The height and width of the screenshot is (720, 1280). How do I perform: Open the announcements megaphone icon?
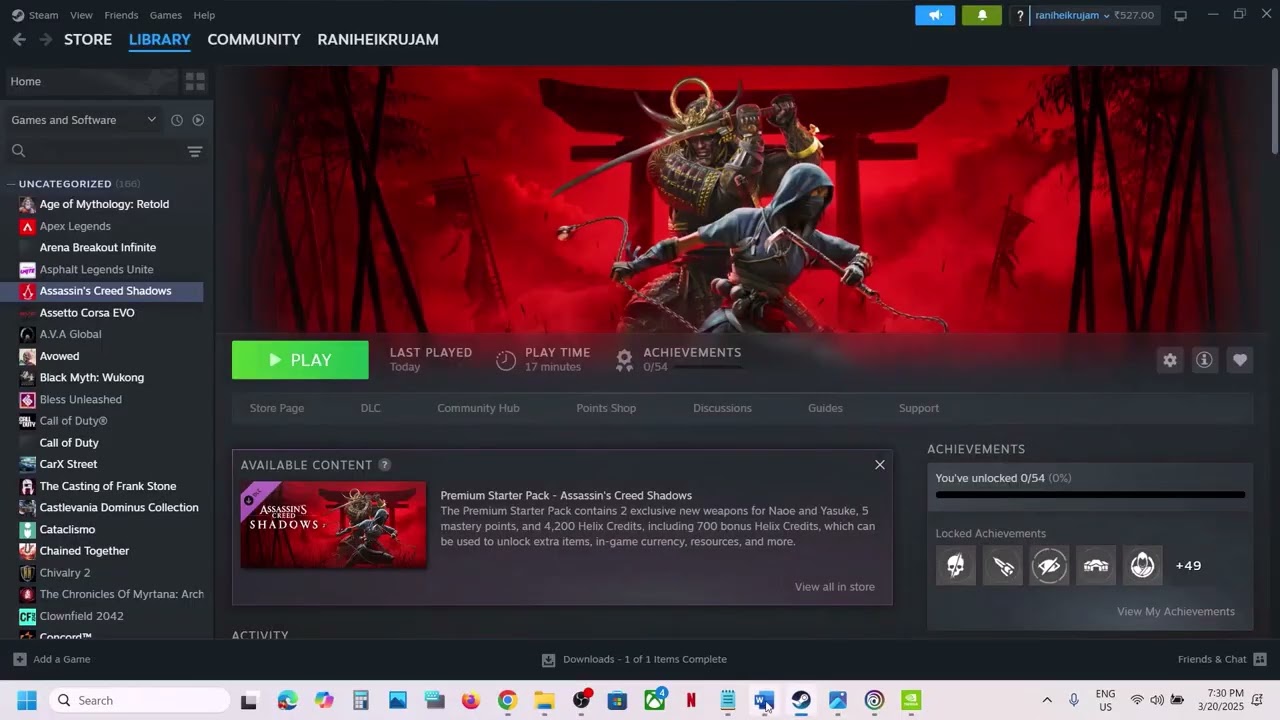coord(935,15)
